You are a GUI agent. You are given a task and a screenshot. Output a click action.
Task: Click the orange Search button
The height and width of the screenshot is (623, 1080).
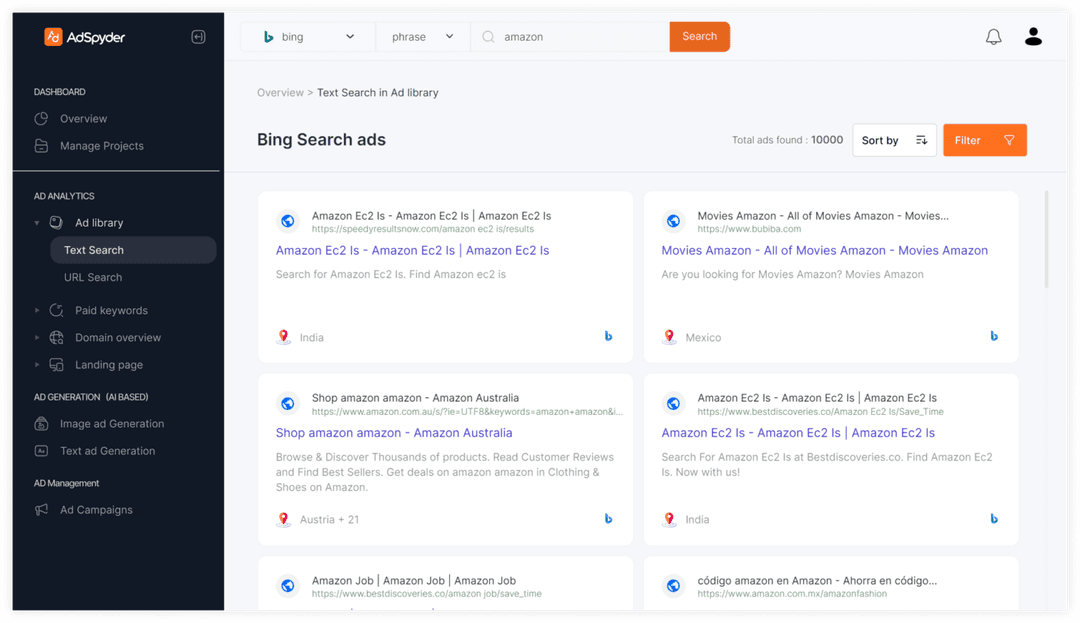tap(699, 35)
